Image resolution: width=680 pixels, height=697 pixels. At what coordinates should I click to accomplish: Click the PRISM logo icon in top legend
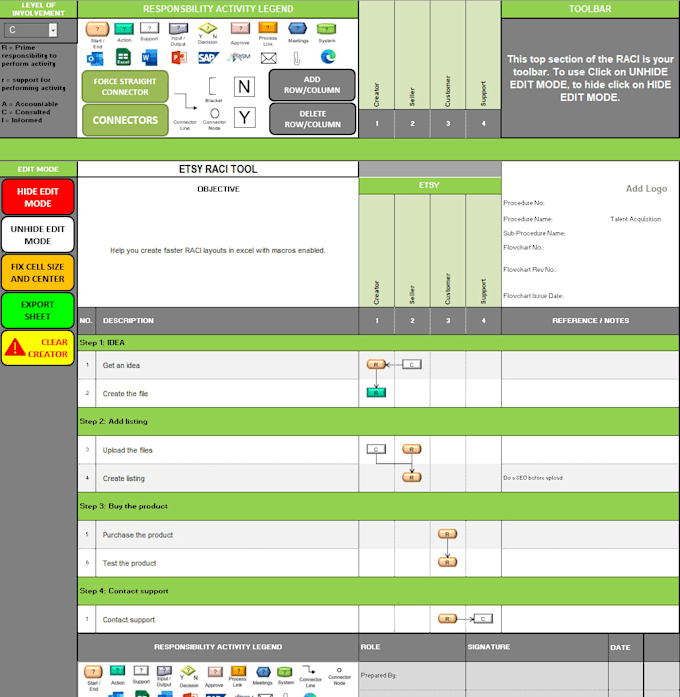pos(239,57)
